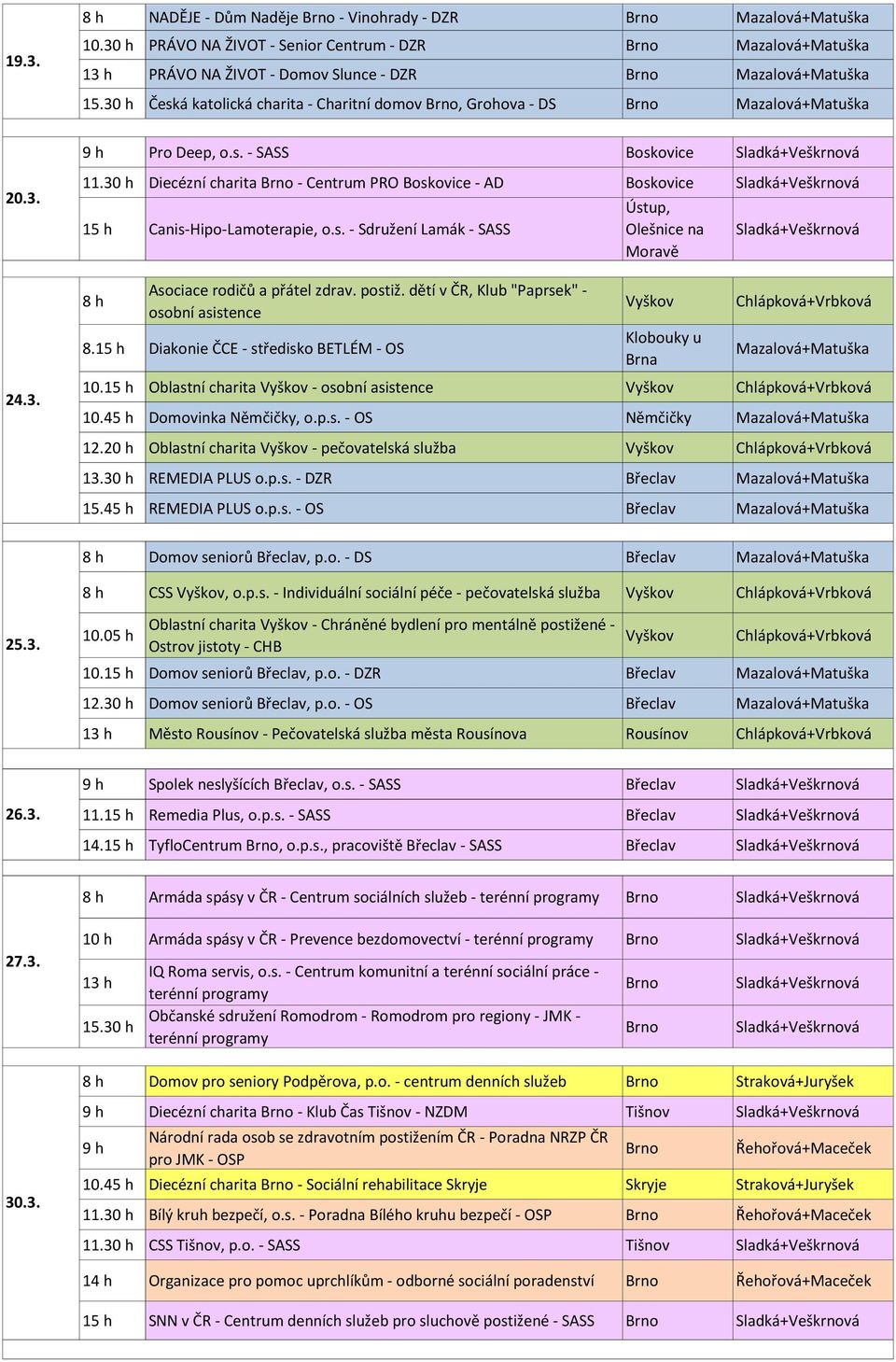Select 'Oblastní charita Vyškov - osobní asistence'
Screen dimensions: 896x1362
click(290, 387)
